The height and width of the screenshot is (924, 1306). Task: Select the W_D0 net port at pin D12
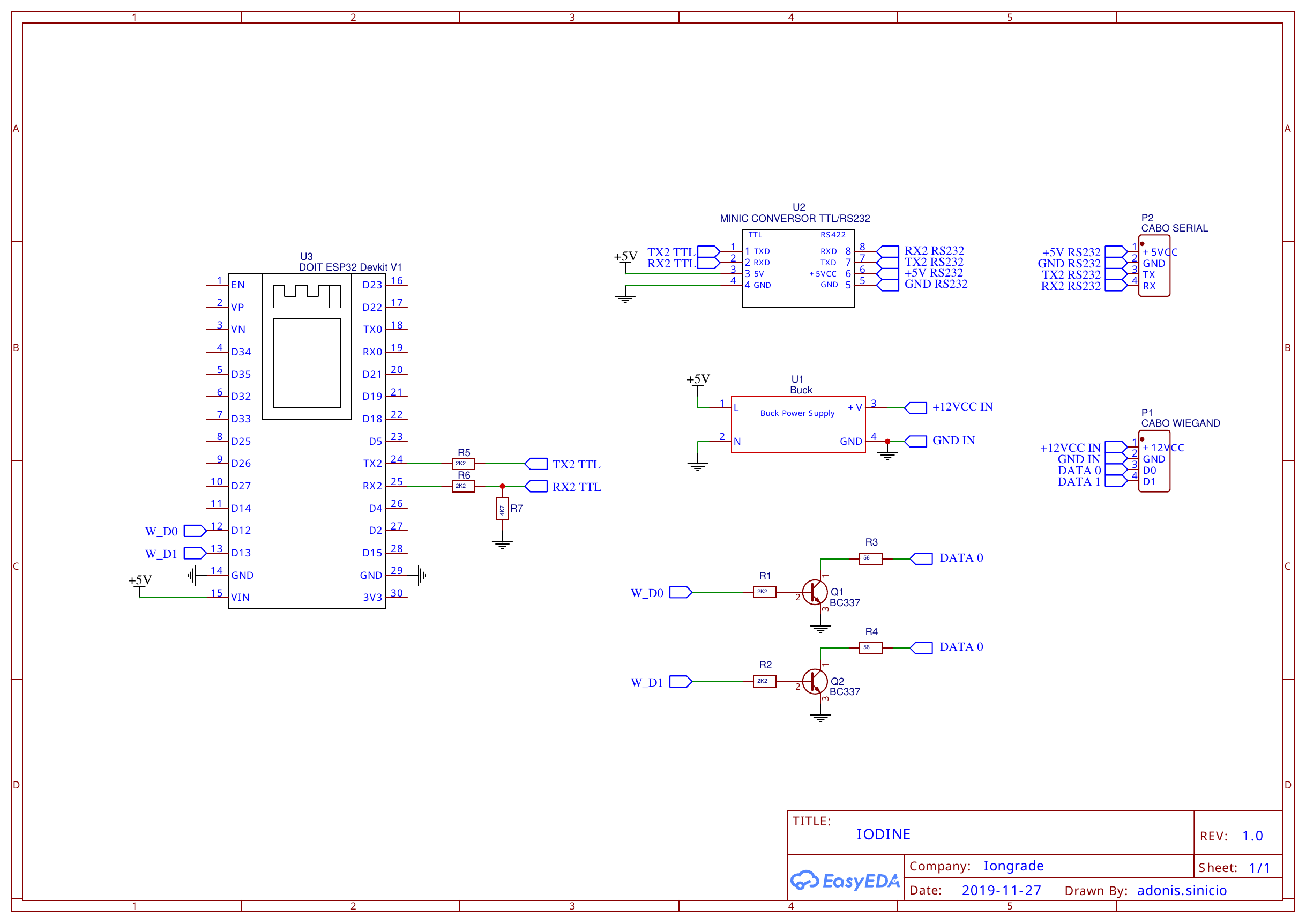195,531
